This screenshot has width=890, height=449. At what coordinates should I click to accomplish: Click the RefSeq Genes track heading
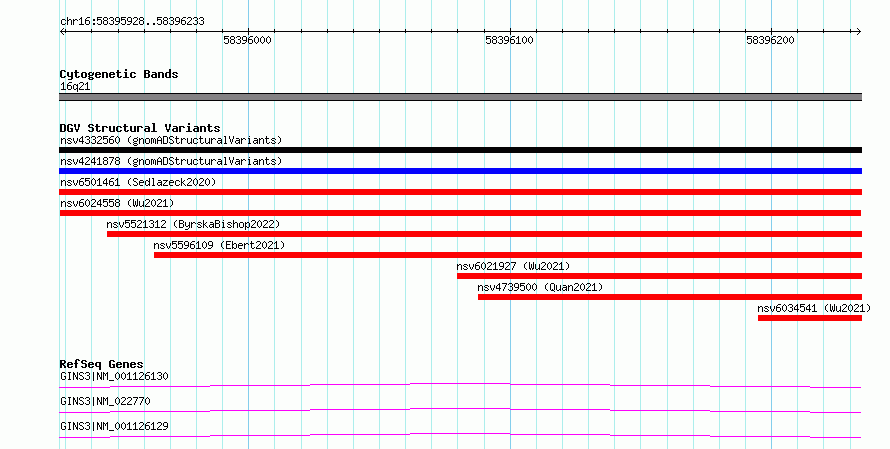point(101,364)
